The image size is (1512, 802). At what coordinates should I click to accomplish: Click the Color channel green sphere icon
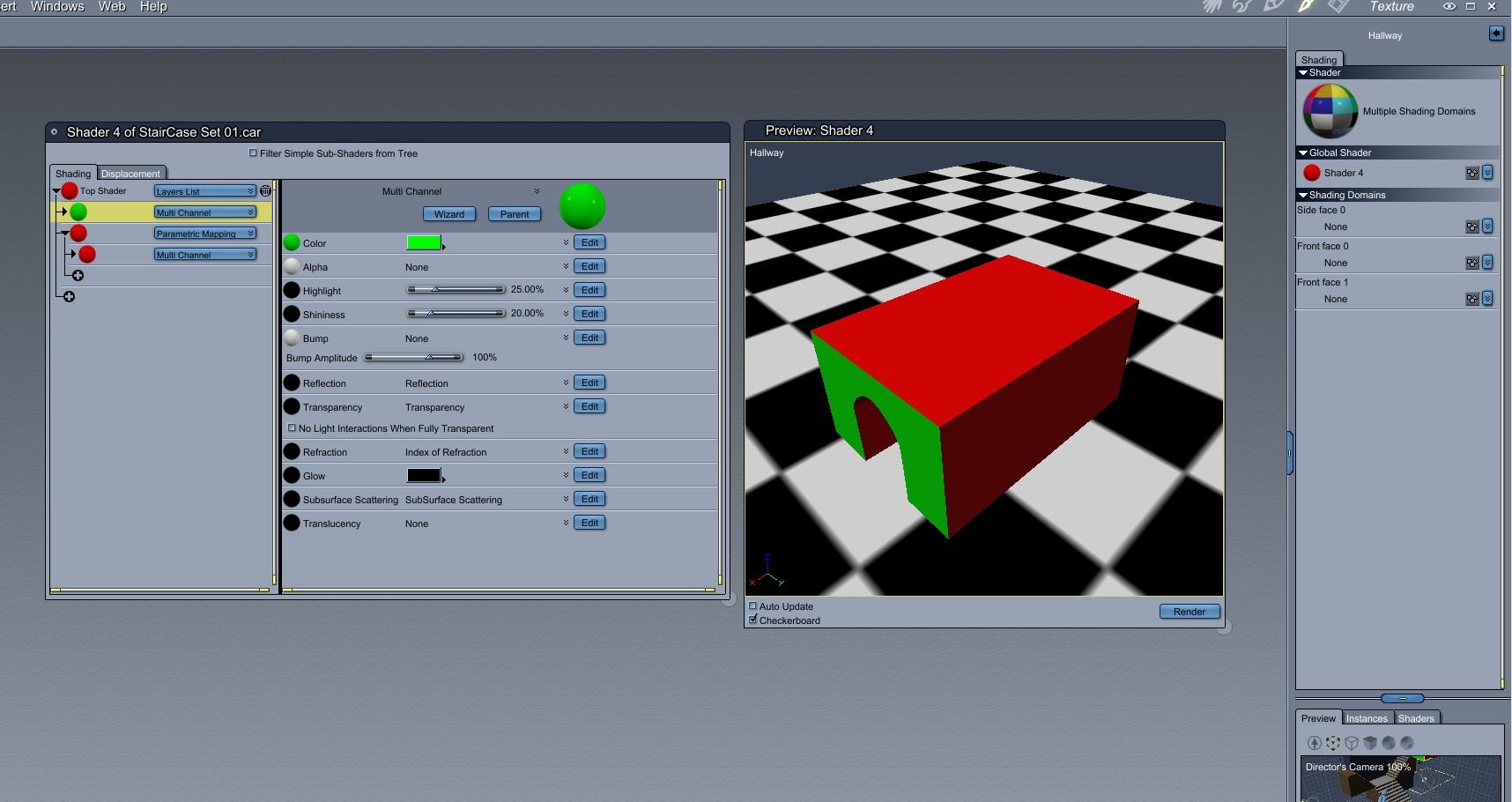(292, 242)
